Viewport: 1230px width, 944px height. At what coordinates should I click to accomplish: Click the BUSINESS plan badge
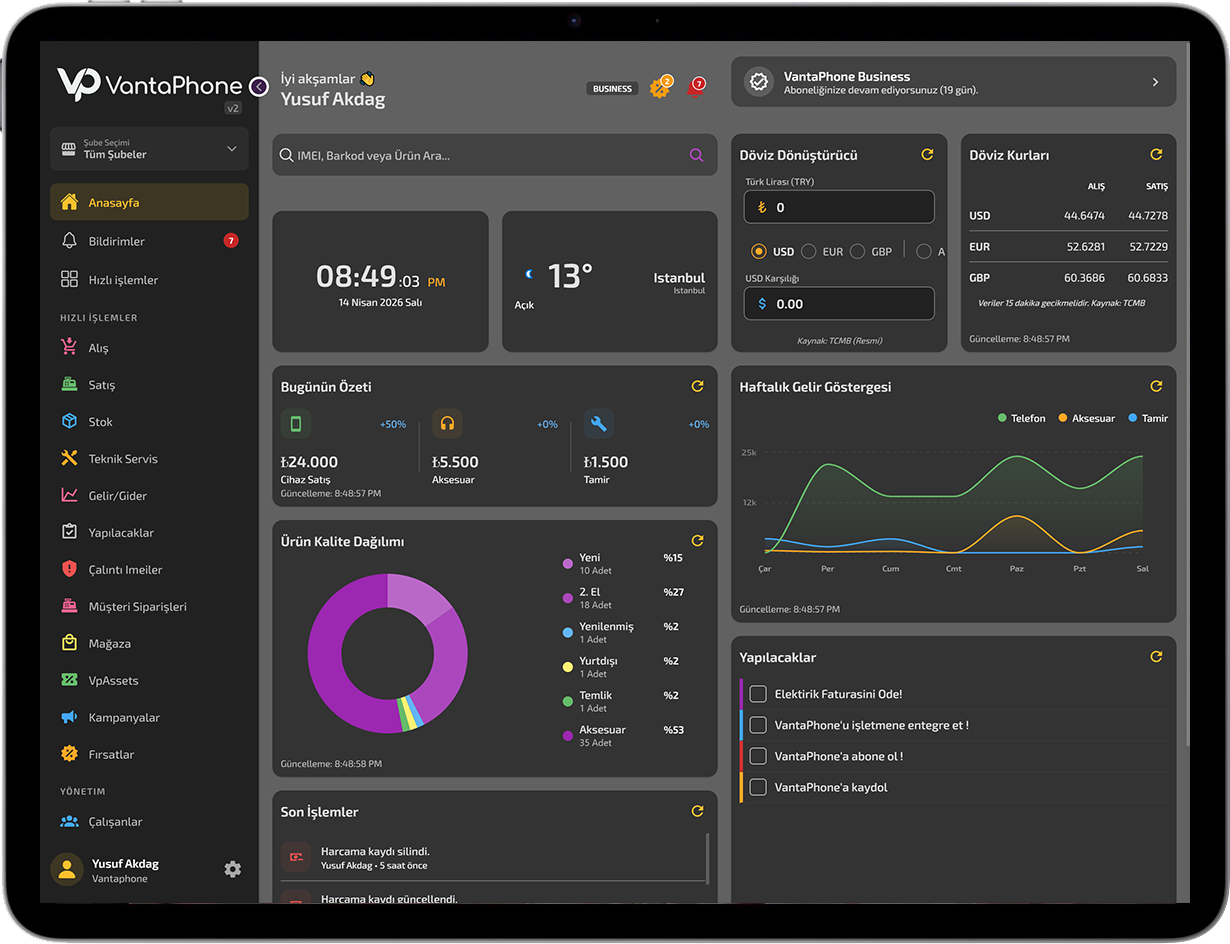click(x=612, y=89)
